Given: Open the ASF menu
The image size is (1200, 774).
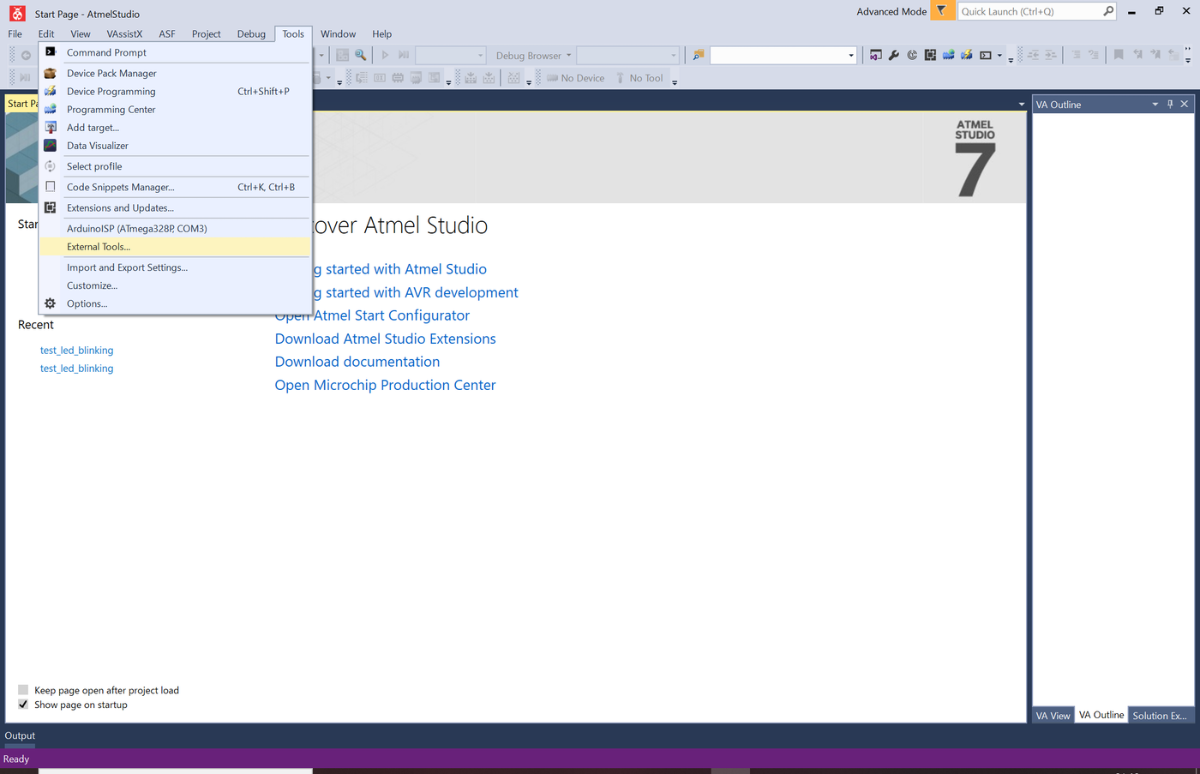Looking at the screenshot, I should point(167,34).
